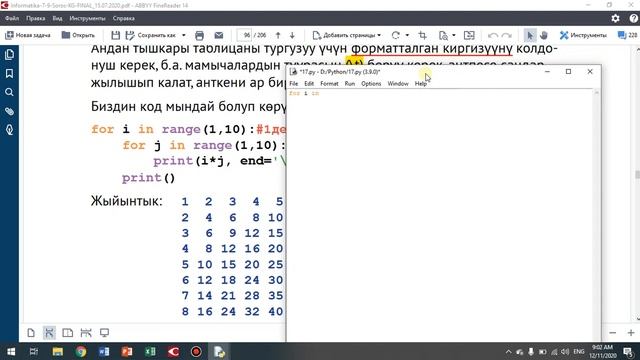Expand the Save as dropdown arrow
This screenshot has height=360, width=640.
pos(183,36)
